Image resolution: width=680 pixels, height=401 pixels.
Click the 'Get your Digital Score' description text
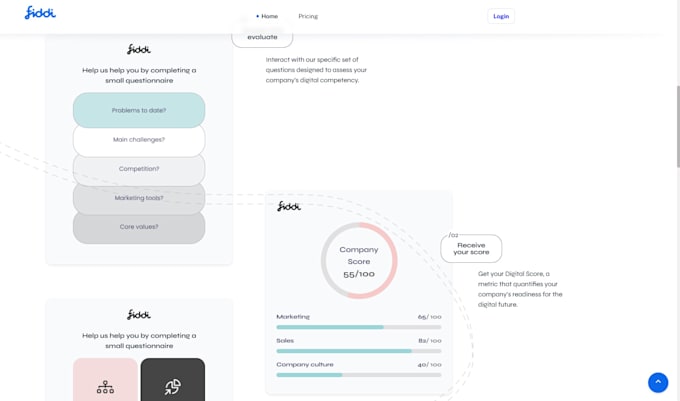pyautogui.click(x=520, y=289)
